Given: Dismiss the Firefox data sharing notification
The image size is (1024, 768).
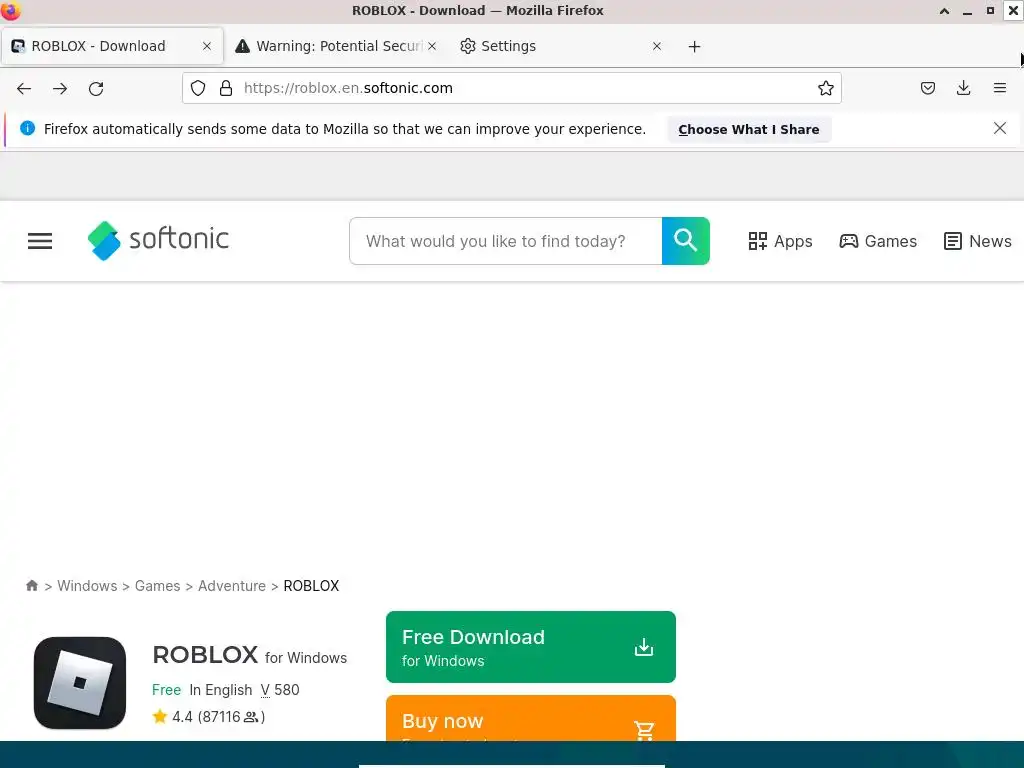Looking at the screenshot, I should (x=999, y=129).
